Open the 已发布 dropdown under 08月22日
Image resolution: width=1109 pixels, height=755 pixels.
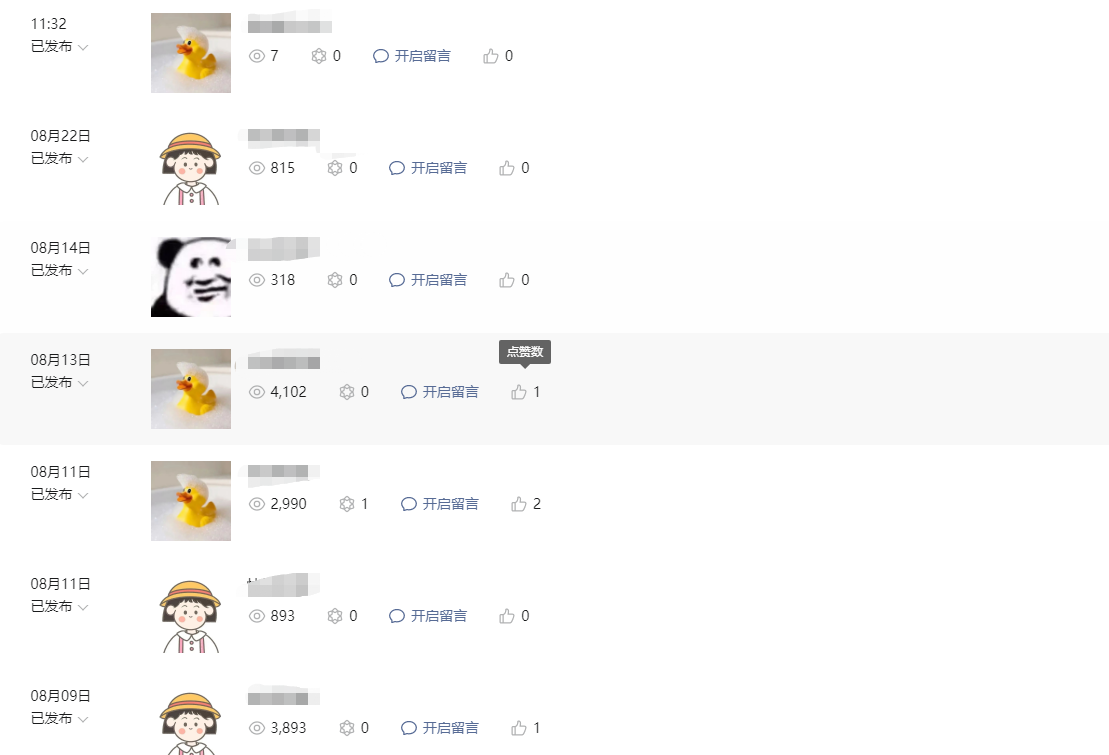pos(59,159)
